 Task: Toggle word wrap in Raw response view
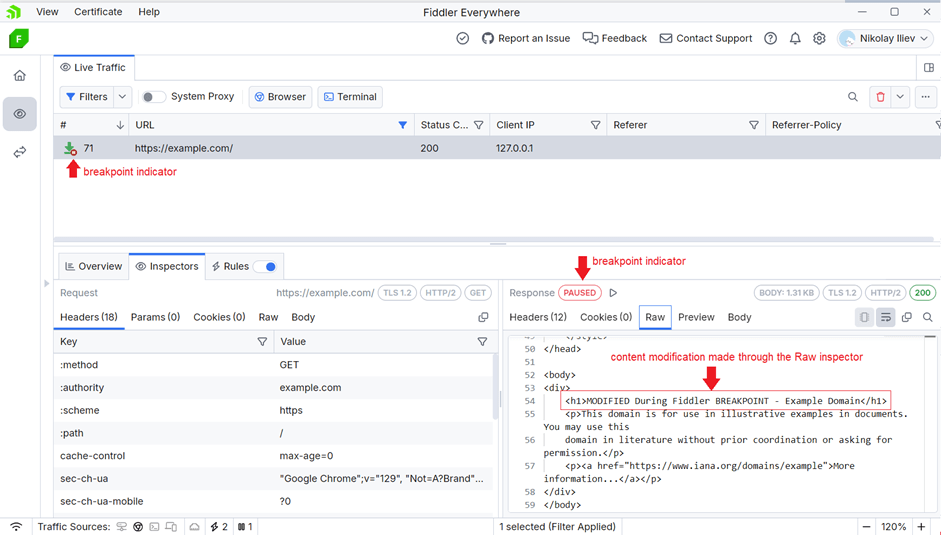click(x=885, y=317)
